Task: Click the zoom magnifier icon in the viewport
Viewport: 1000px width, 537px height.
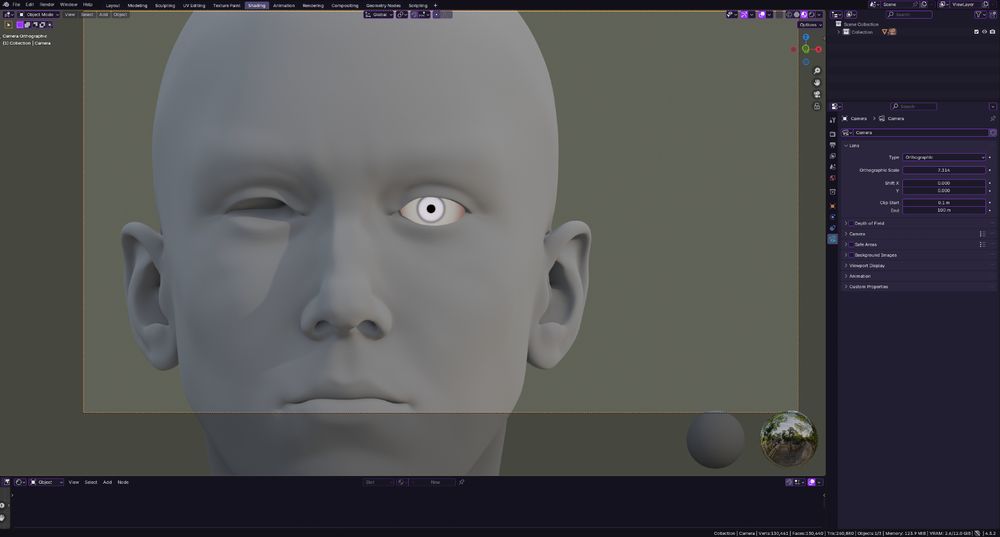Action: point(817,71)
